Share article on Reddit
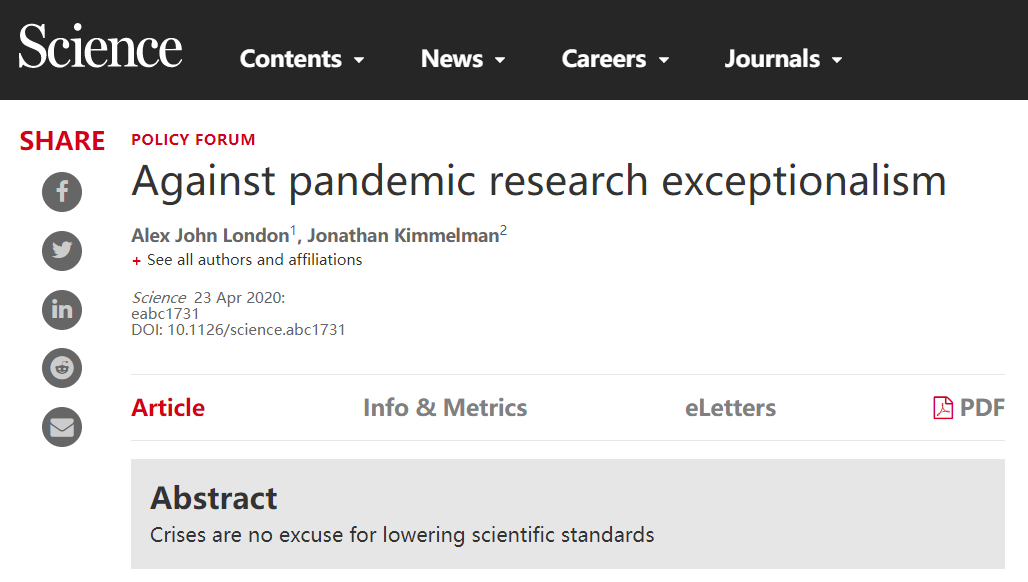Viewport: 1028px width, 582px height. [62, 368]
